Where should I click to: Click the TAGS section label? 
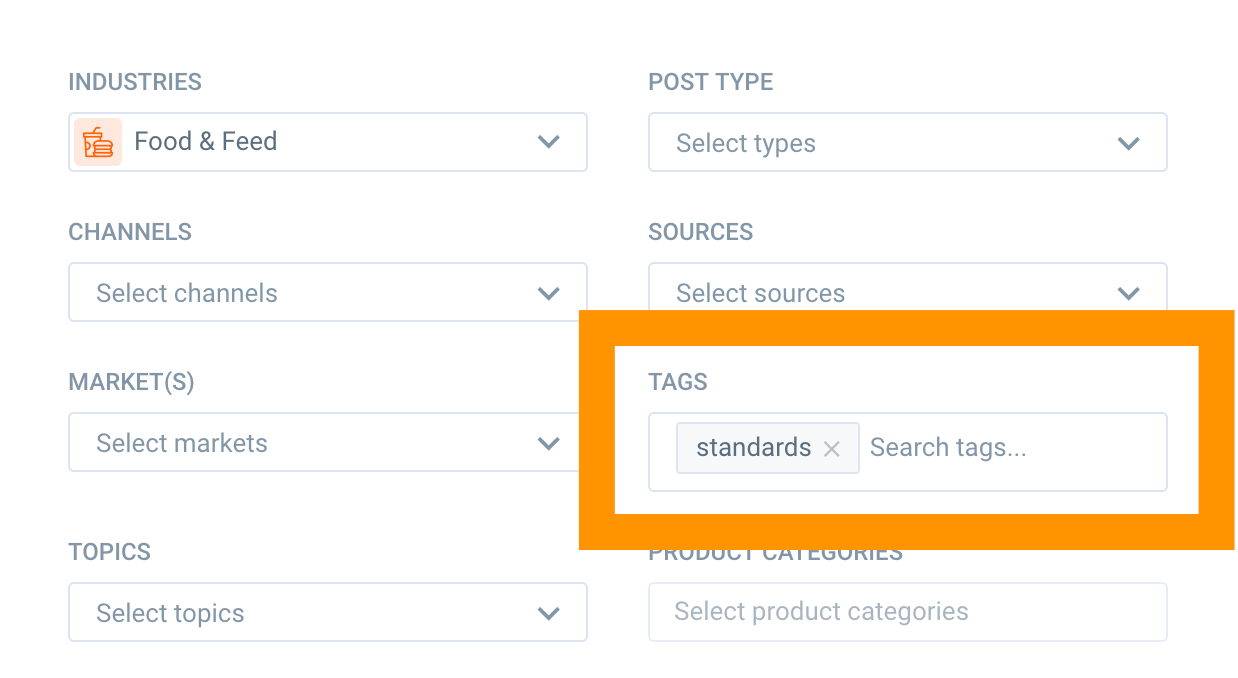678,381
